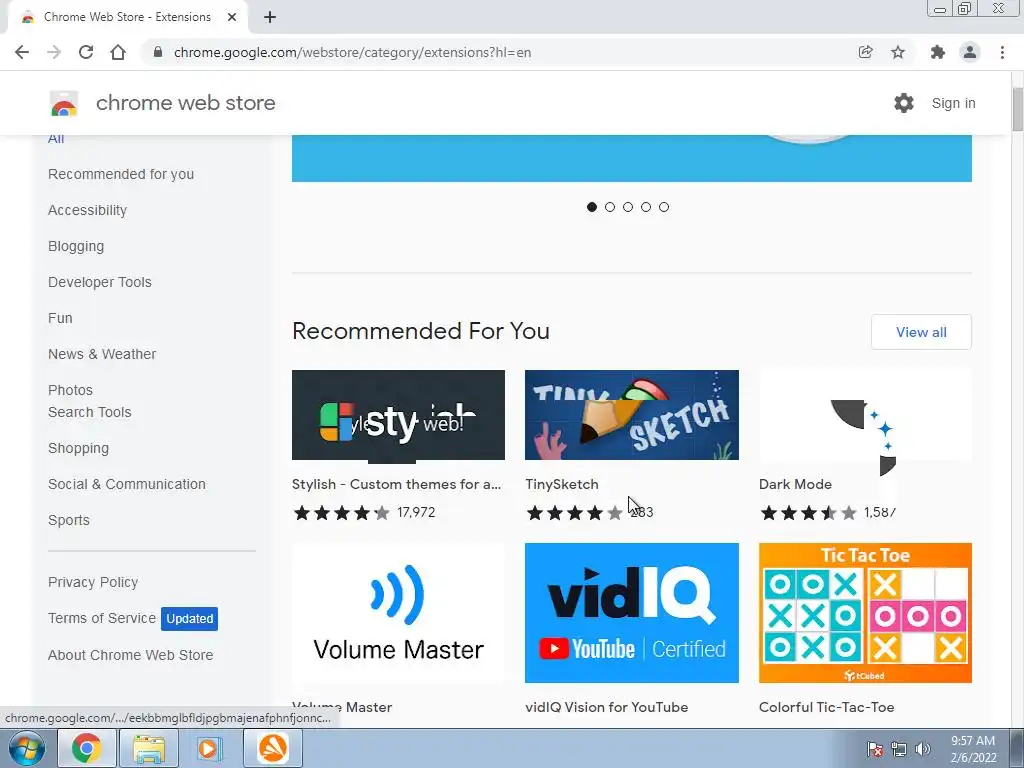Click the lock icon in the address bar
This screenshot has width=1024, height=768.
[x=157, y=52]
